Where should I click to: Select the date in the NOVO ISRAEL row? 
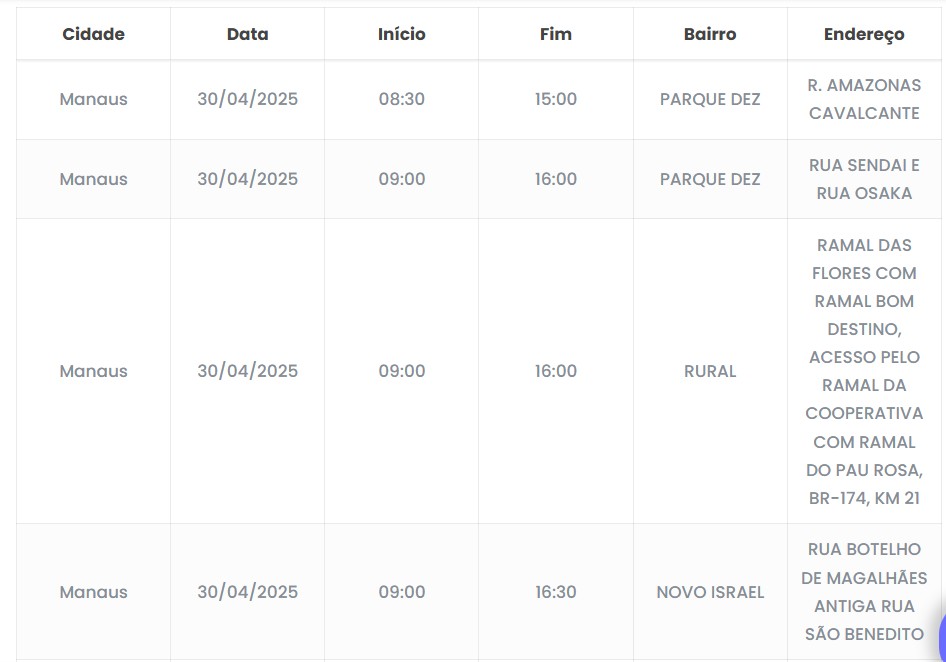247,592
